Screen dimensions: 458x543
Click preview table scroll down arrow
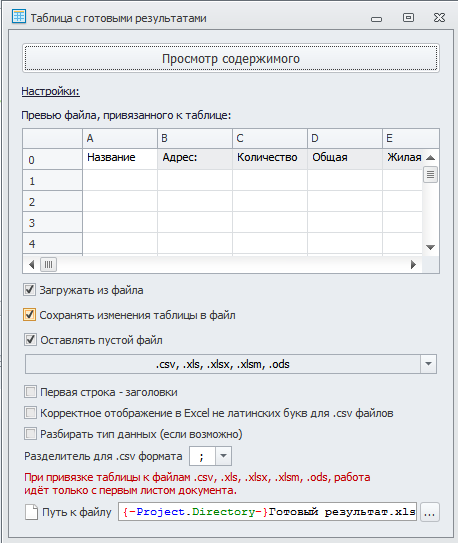point(430,247)
